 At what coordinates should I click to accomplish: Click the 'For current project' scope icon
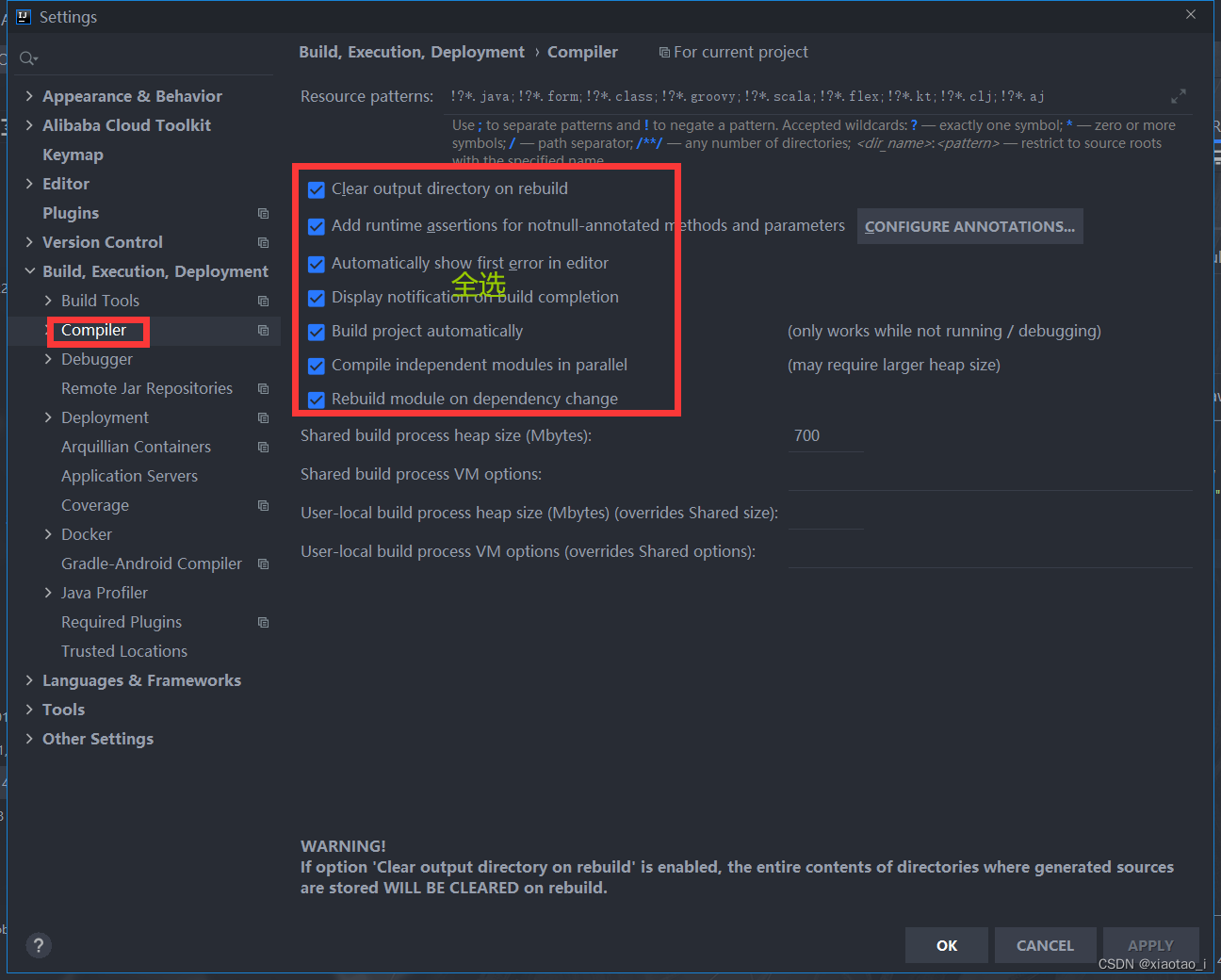662,52
